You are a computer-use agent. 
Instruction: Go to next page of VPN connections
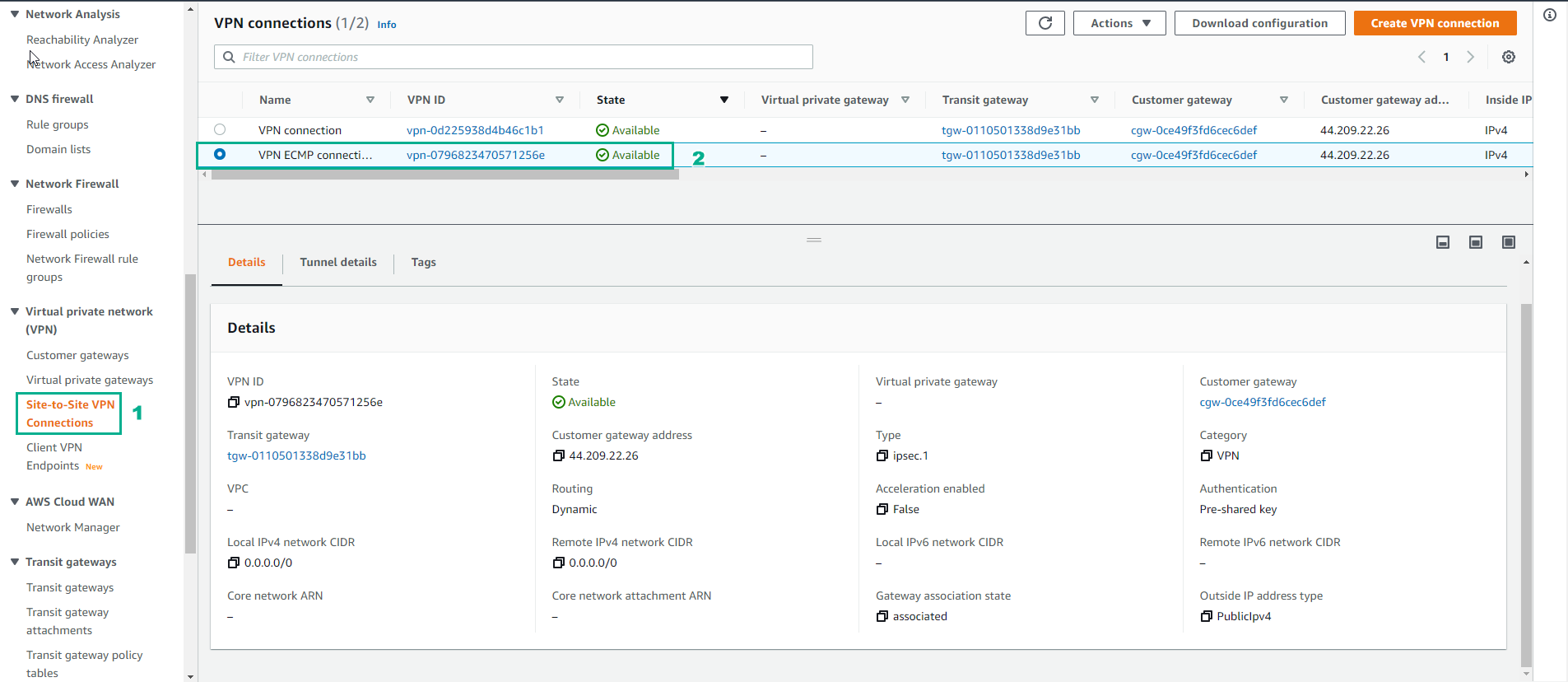pos(1470,57)
